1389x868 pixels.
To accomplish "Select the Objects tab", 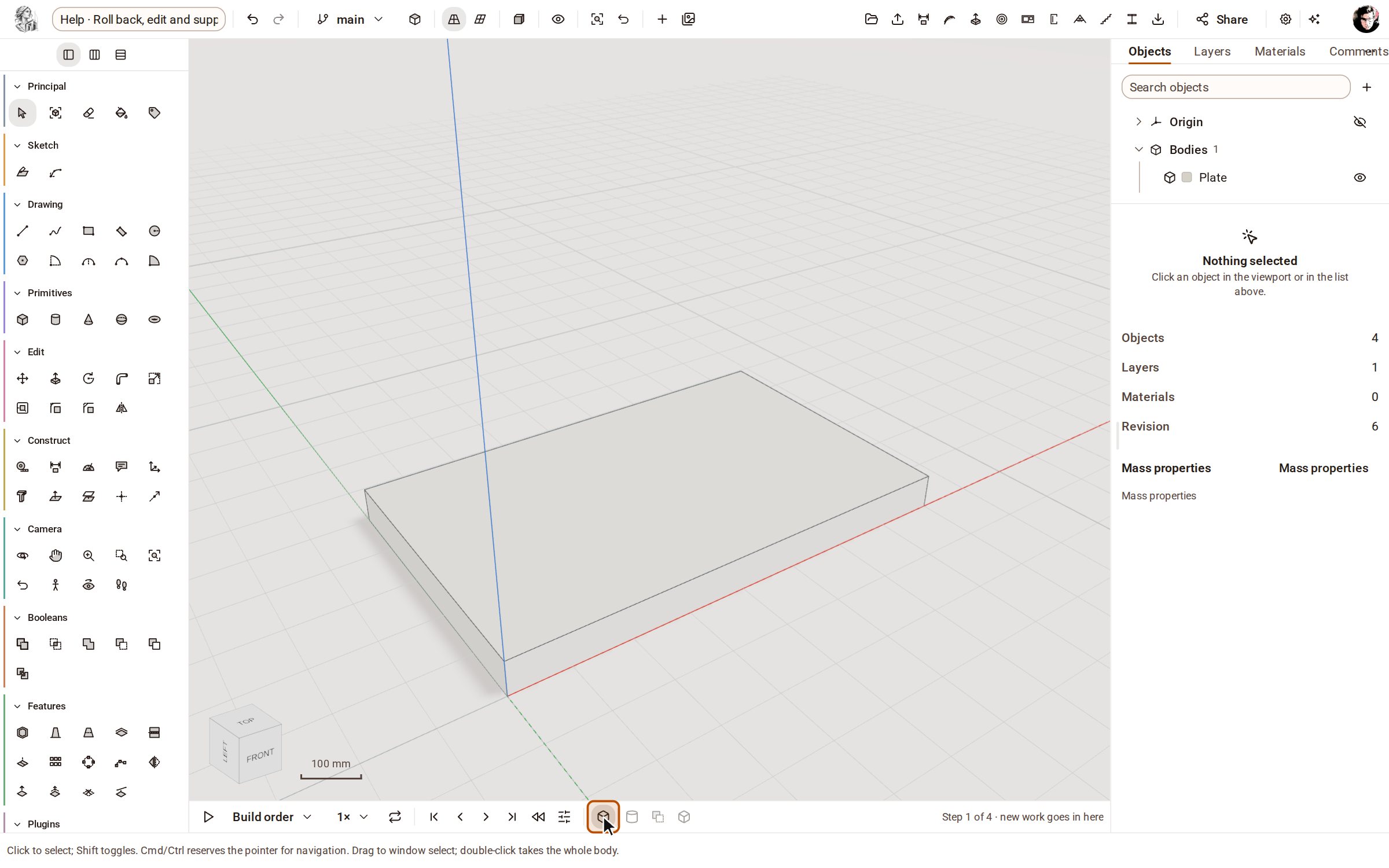I will pos(1149,52).
